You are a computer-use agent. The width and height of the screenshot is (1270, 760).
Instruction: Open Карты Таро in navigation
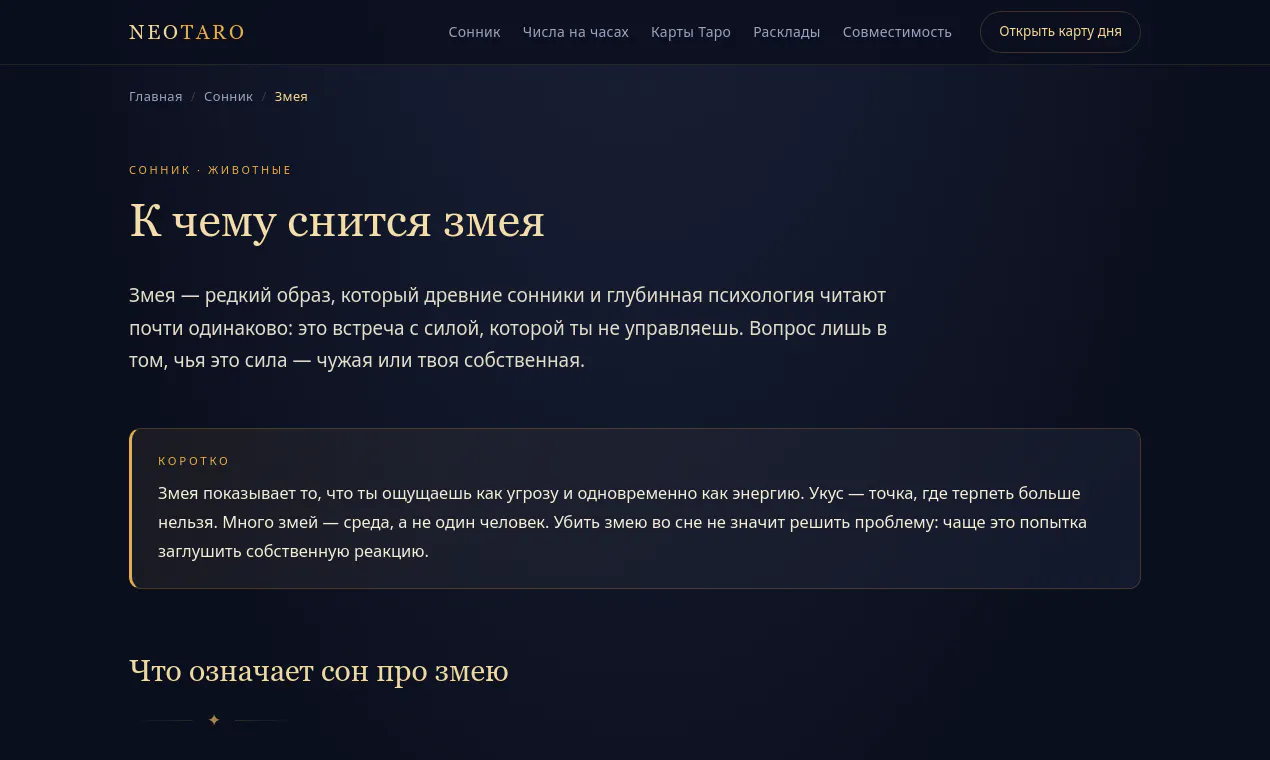pyautogui.click(x=690, y=32)
